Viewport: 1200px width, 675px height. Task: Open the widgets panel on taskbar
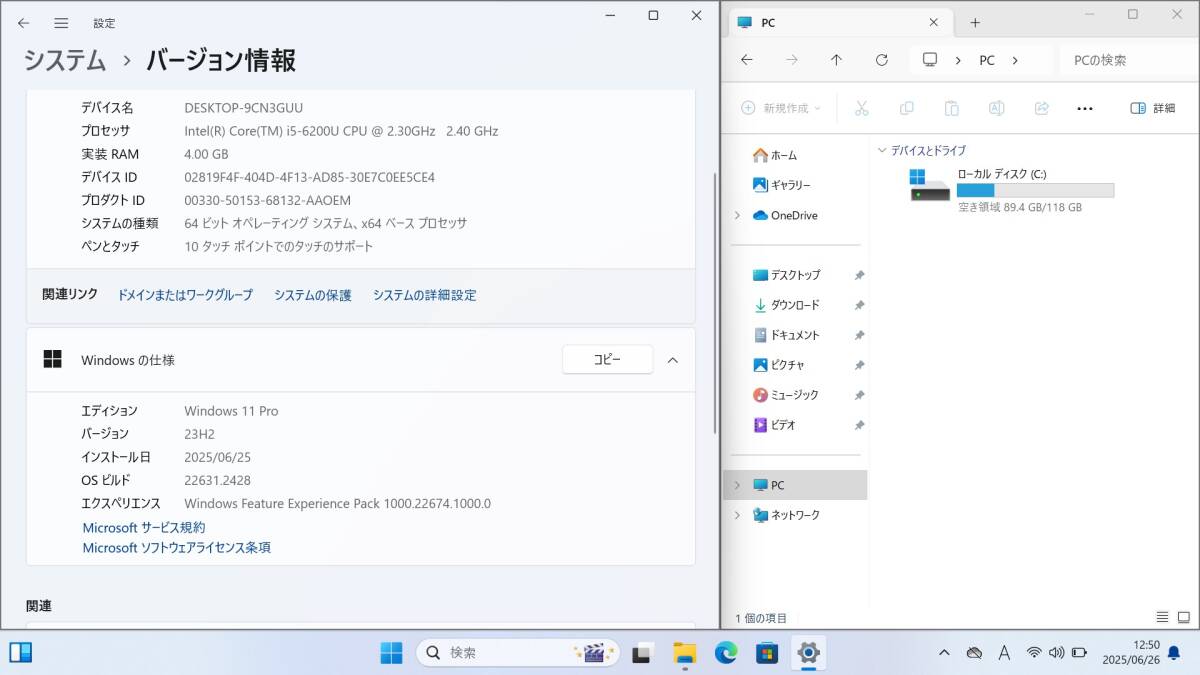point(21,653)
